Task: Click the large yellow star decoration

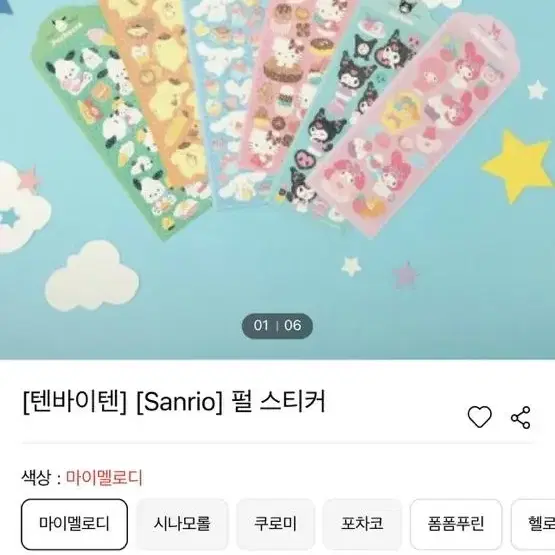Action: pos(517,166)
